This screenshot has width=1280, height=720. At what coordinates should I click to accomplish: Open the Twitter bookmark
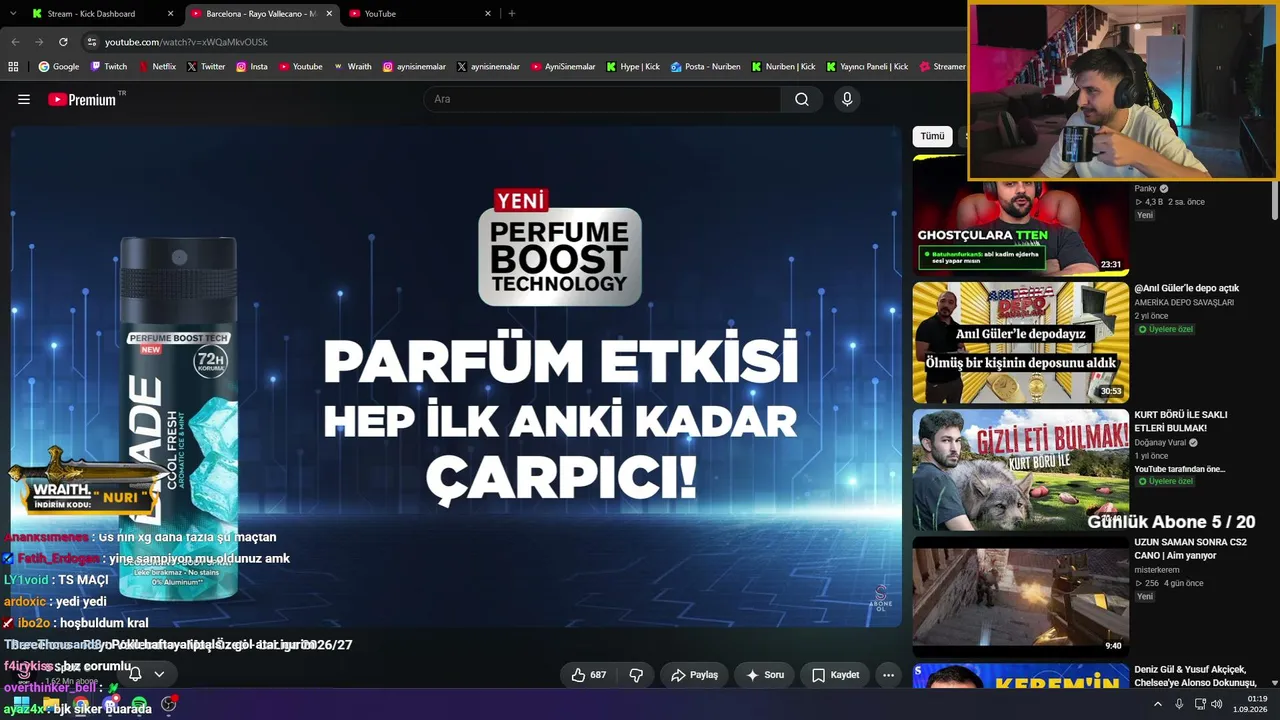(206, 67)
